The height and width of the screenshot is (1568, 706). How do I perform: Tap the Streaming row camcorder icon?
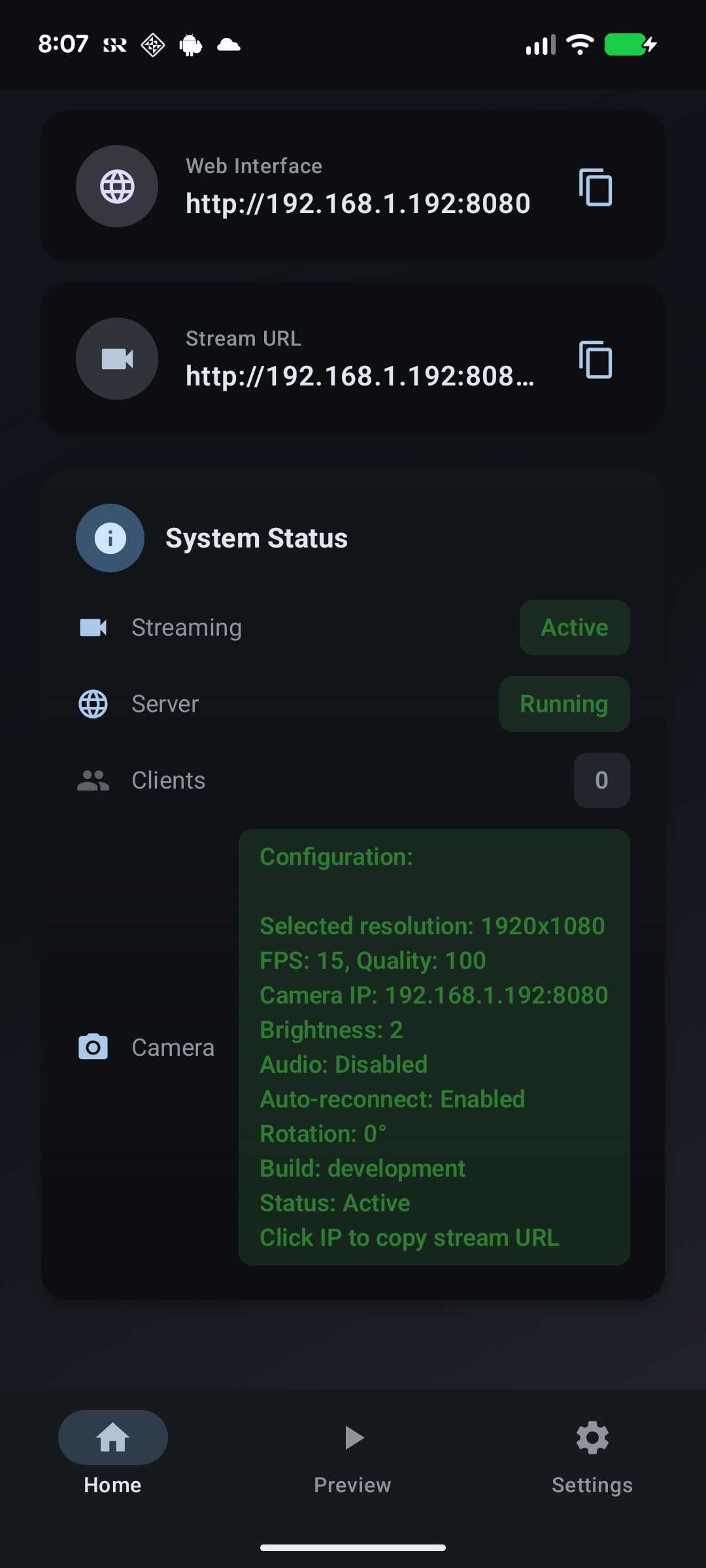click(93, 627)
